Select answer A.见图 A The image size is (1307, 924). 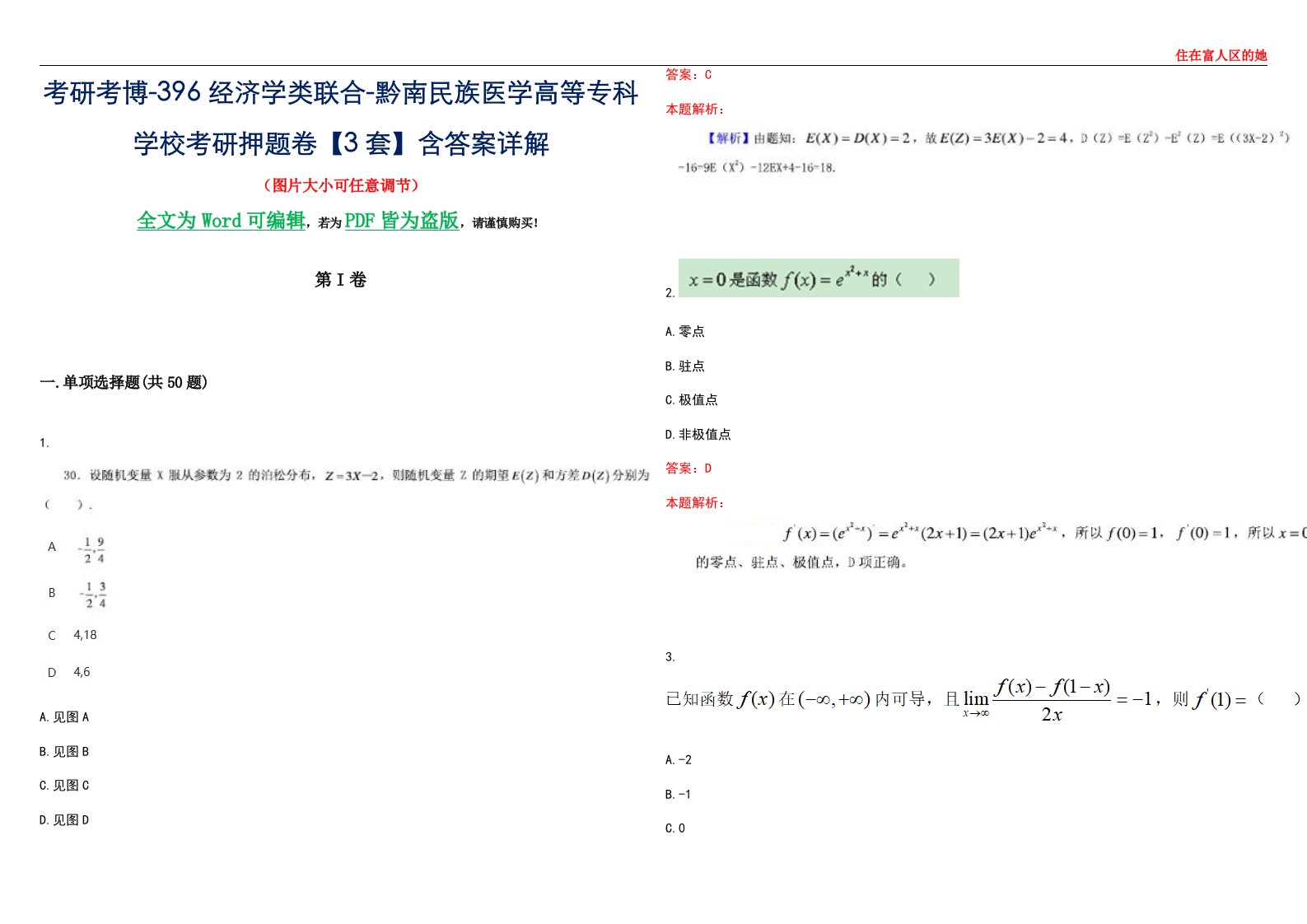pos(64,717)
